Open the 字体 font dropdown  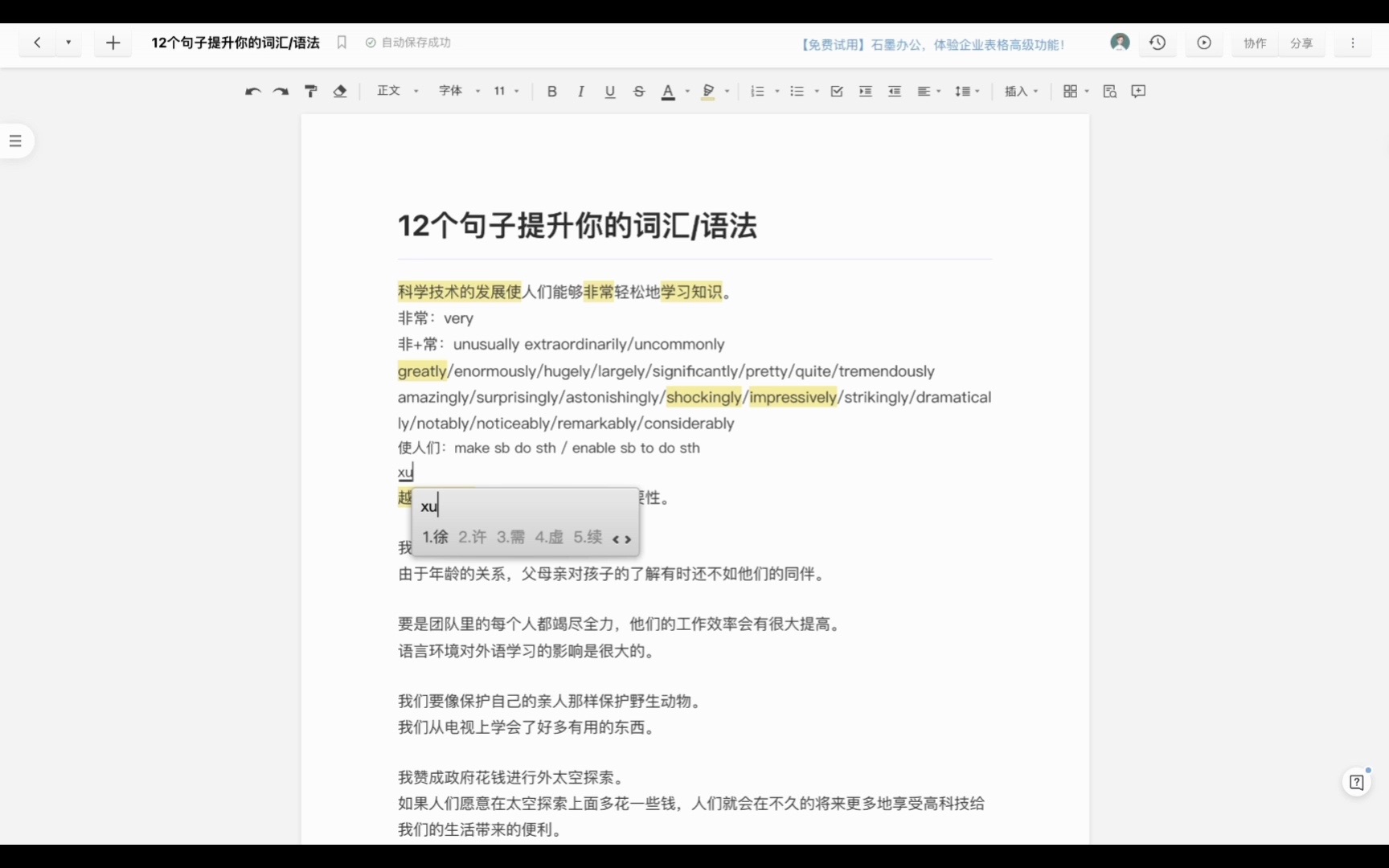point(459,91)
